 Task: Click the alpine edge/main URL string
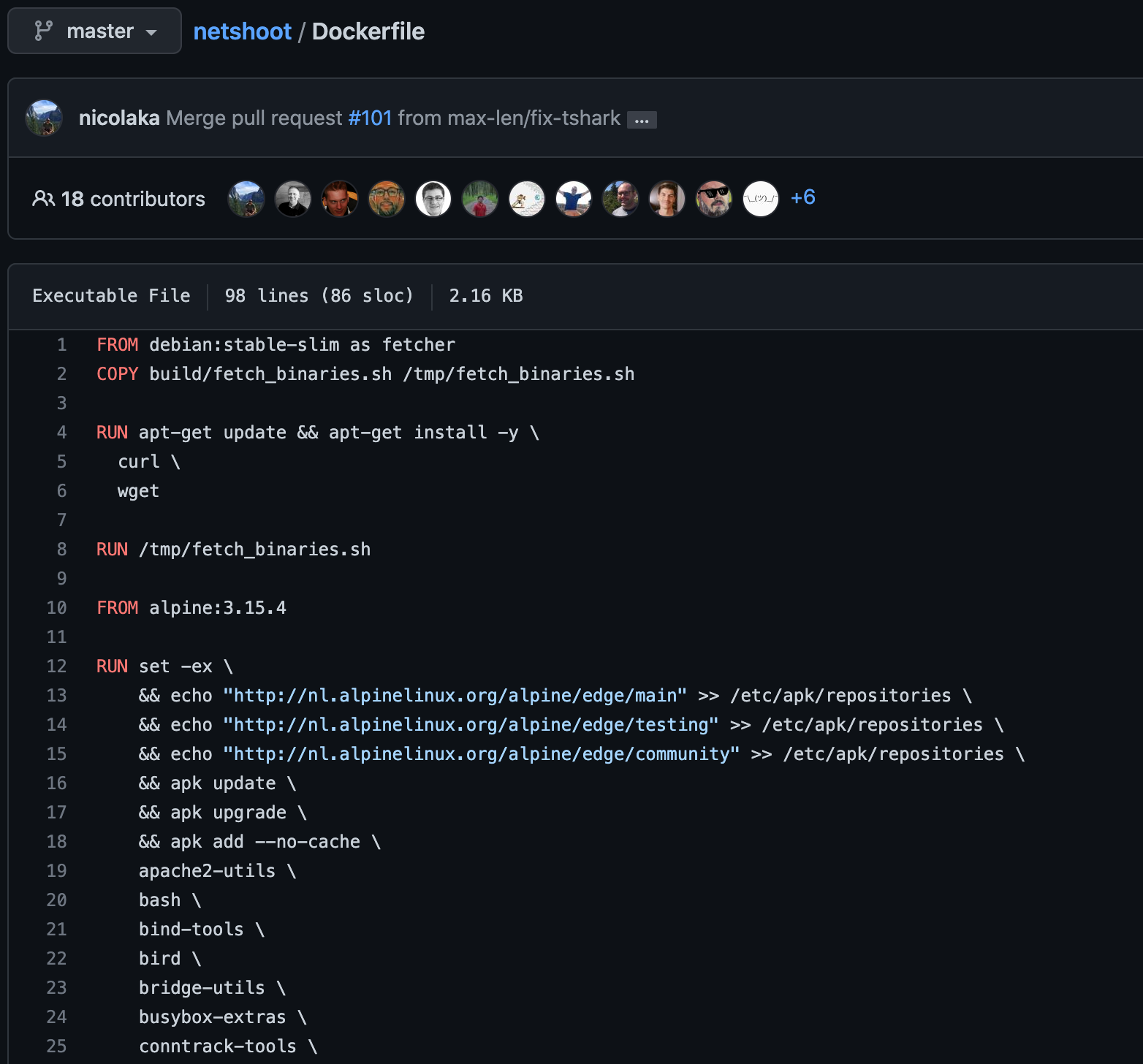tap(455, 696)
